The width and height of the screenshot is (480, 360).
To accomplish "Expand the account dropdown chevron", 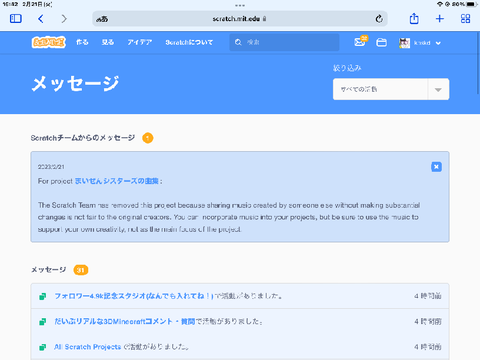I will click(x=438, y=43).
